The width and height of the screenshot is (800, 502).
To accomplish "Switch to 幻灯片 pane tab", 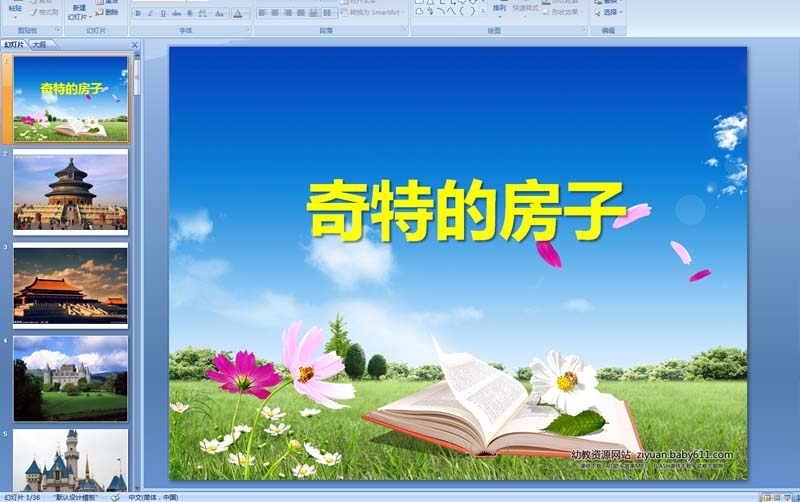I will [x=14, y=45].
